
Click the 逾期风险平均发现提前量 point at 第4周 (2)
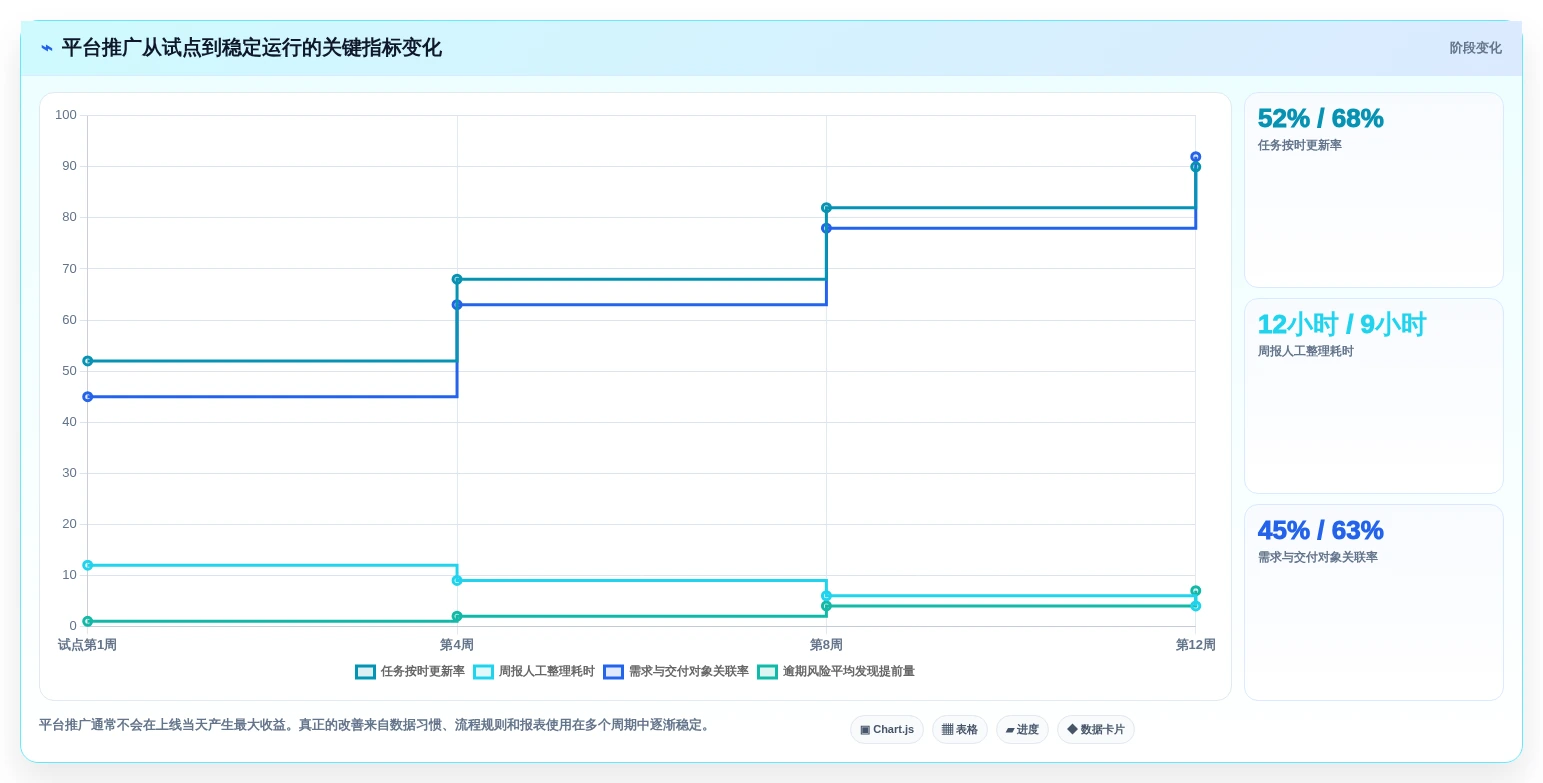point(457,616)
